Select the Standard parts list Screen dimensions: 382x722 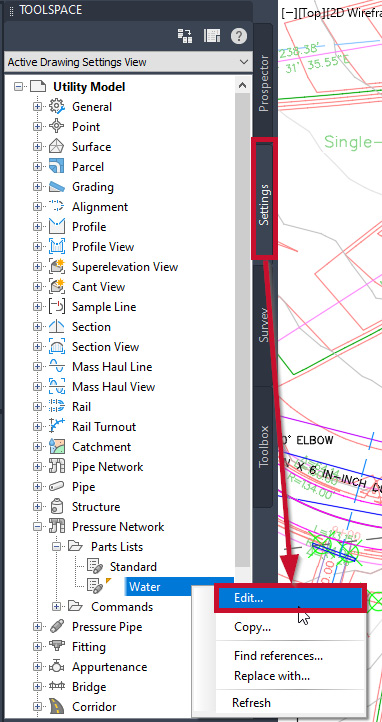click(133, 567)
